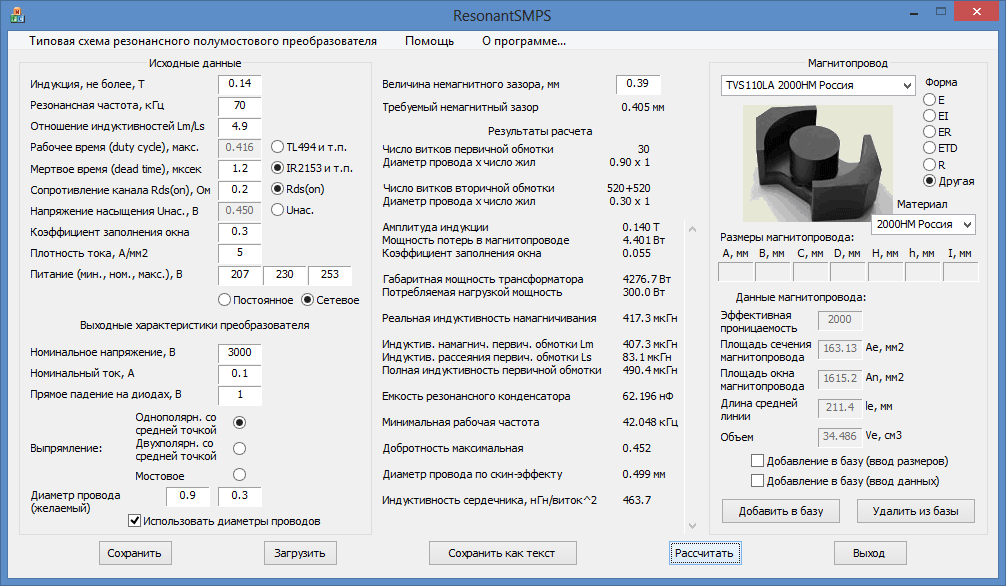This screenshot has width=1006, height=586.
Task: Click secondary wire diameter field 0.3
Action: click(x=239, y=496)
